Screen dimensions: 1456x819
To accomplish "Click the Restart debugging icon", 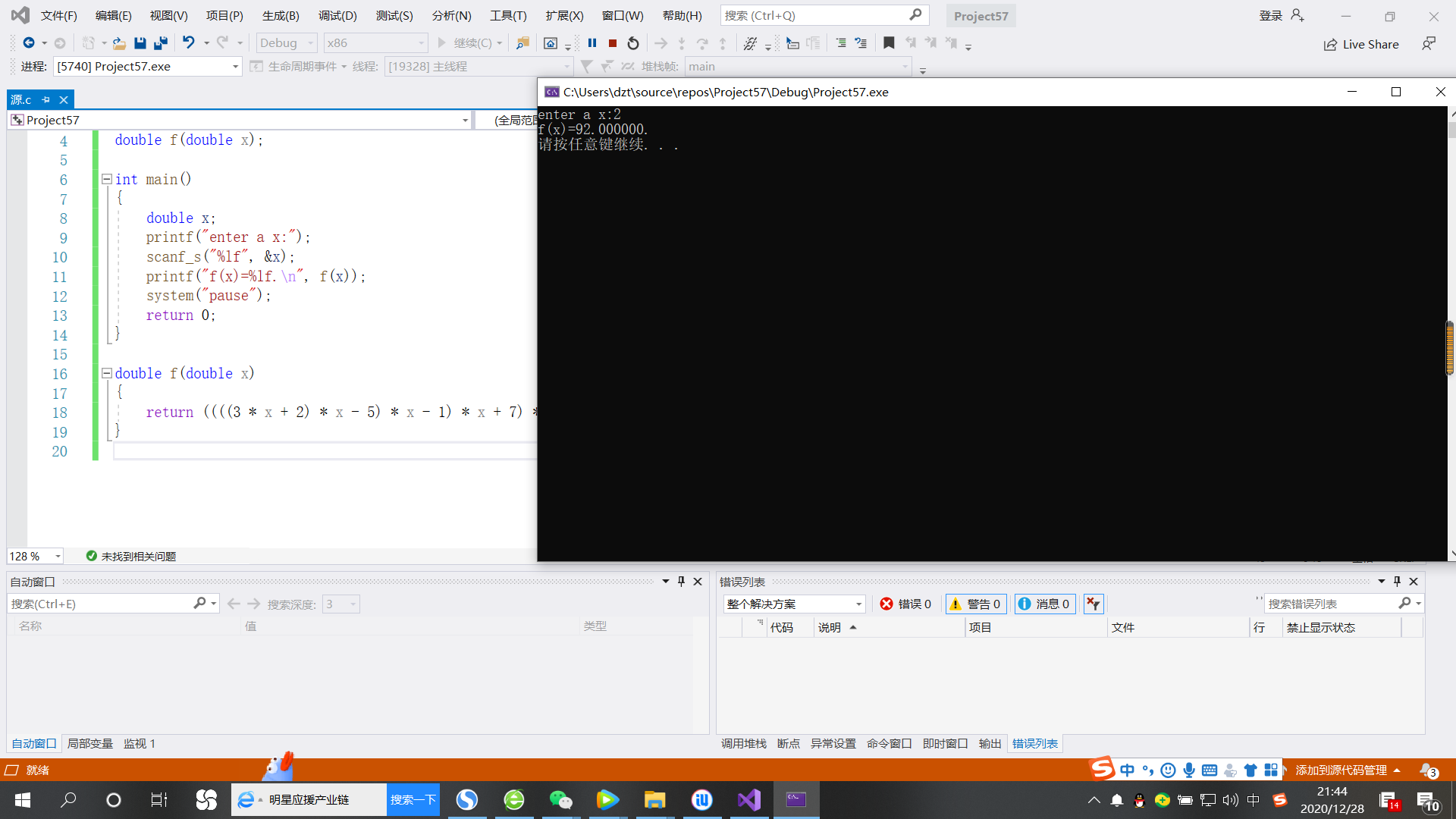I will coord(633,43).
